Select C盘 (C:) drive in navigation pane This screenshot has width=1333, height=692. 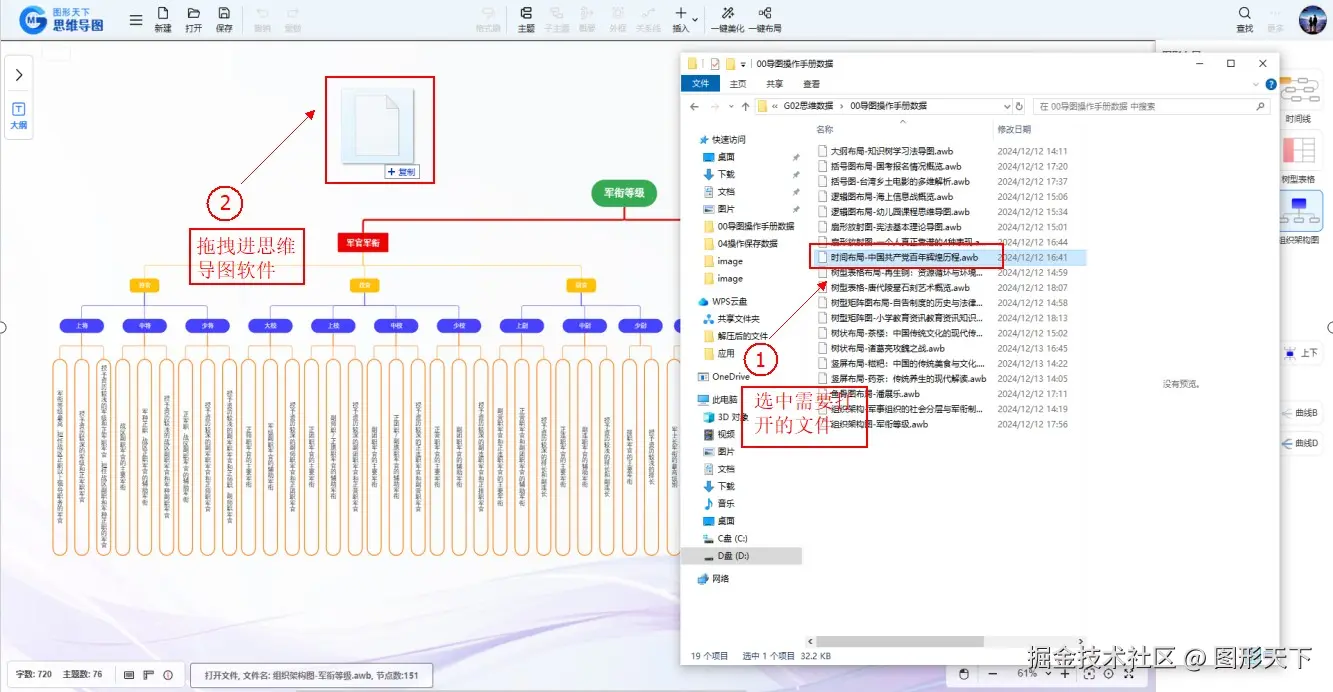coord(732,538)
